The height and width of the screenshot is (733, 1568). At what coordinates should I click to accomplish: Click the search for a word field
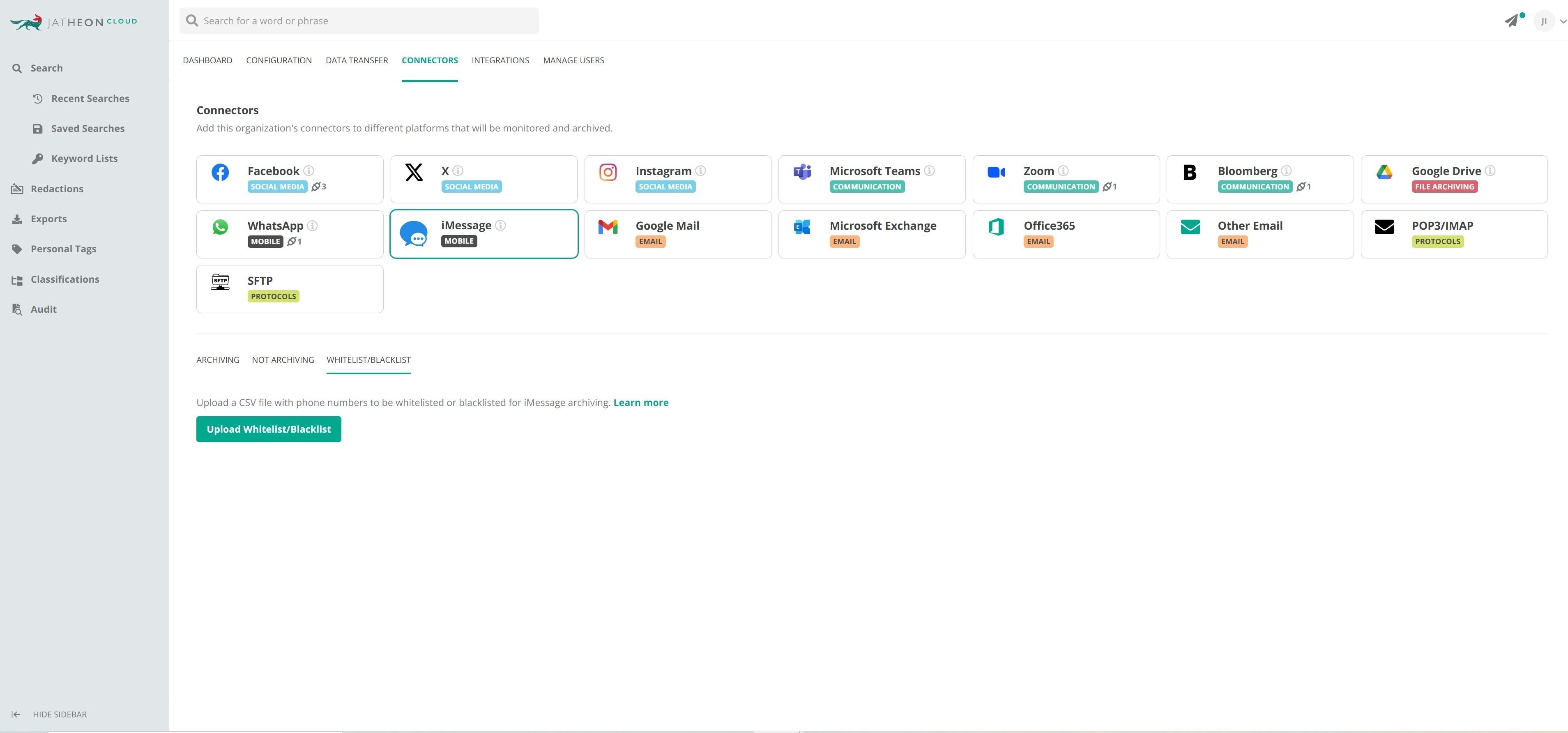(359, 21)
